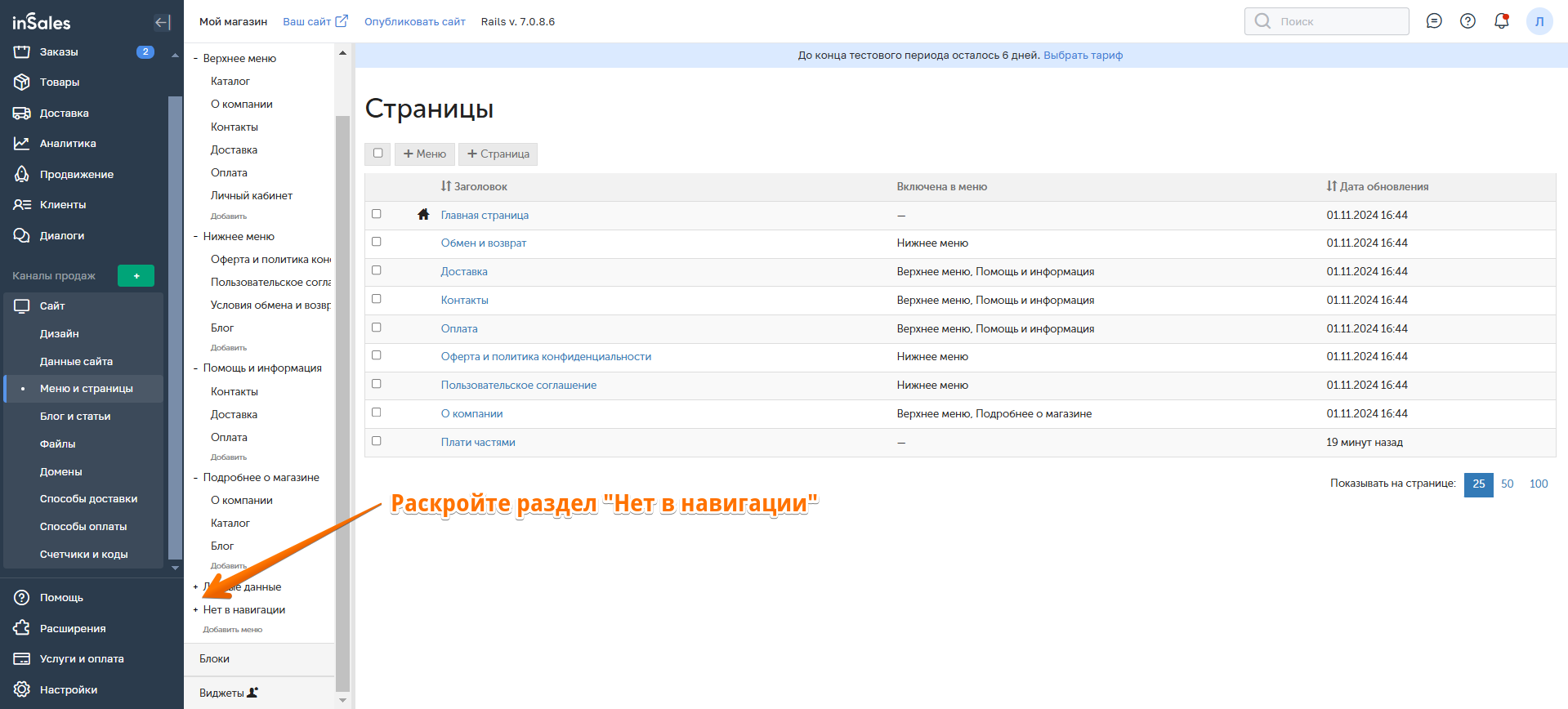Collapse the Нижнее меню tree section
The image size is (1568, 709).
pyautogui.click(x=196, y=237)
